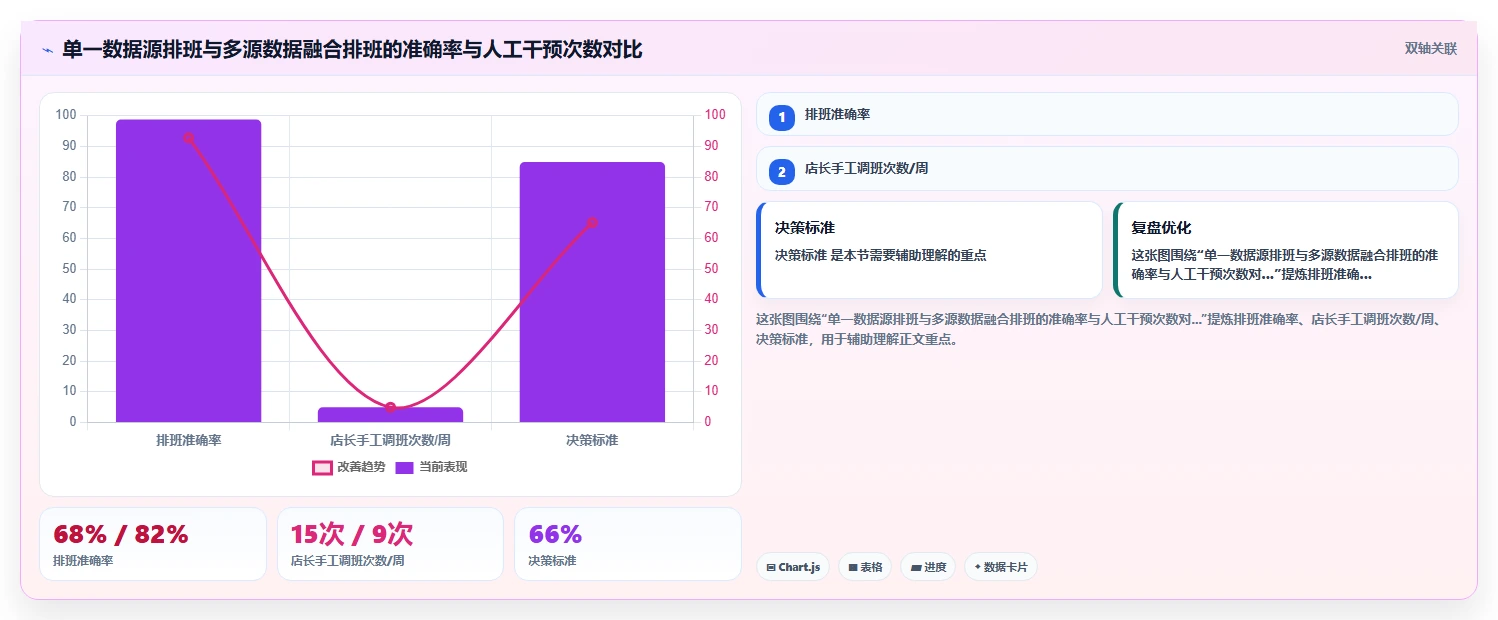Open the 复盘优化 info card
The height and width of the screenshot is (620, 1498).
1286,250
